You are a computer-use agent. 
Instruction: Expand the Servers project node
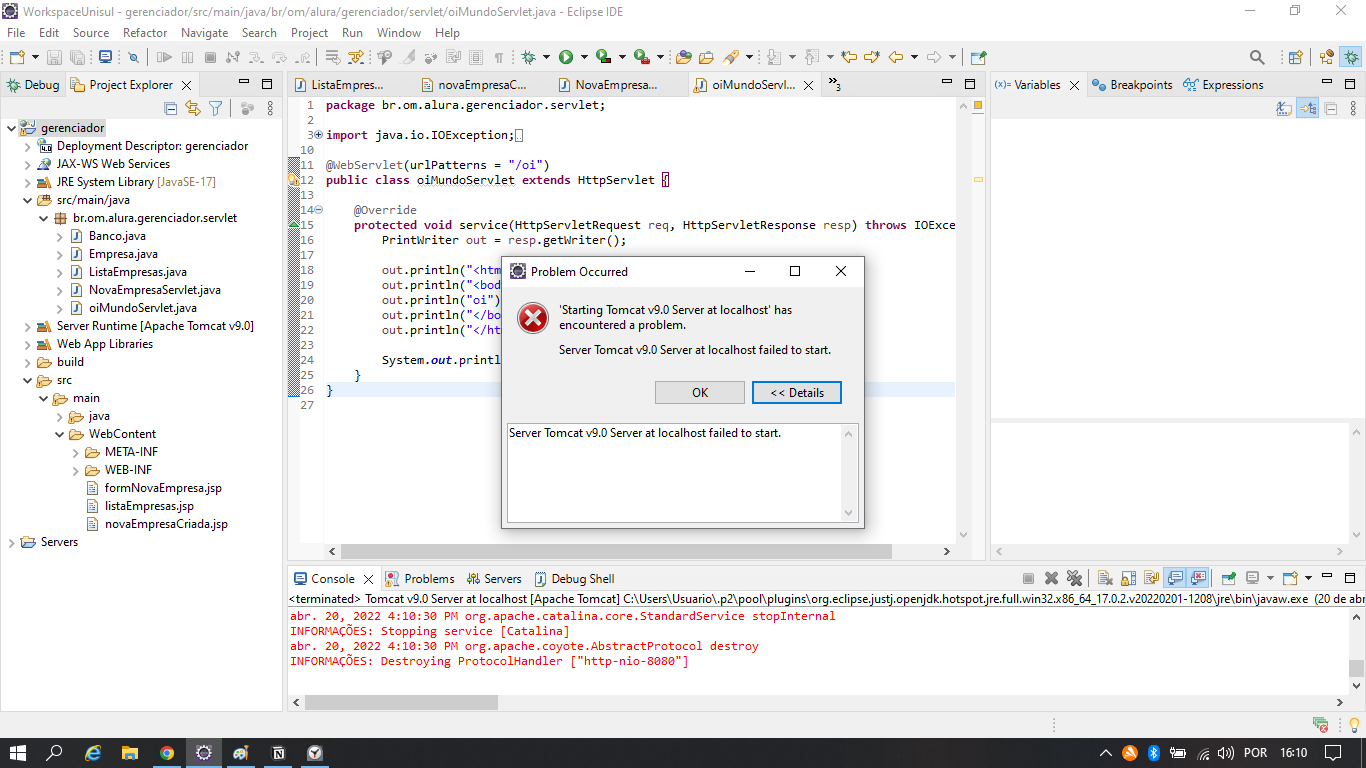tap(12, 542)
